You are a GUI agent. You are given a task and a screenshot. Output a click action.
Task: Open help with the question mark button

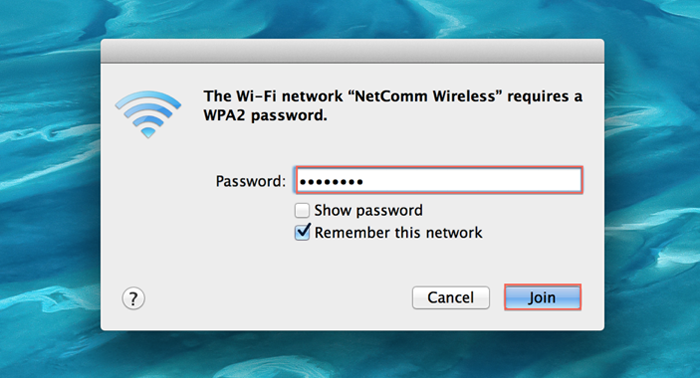133,299
